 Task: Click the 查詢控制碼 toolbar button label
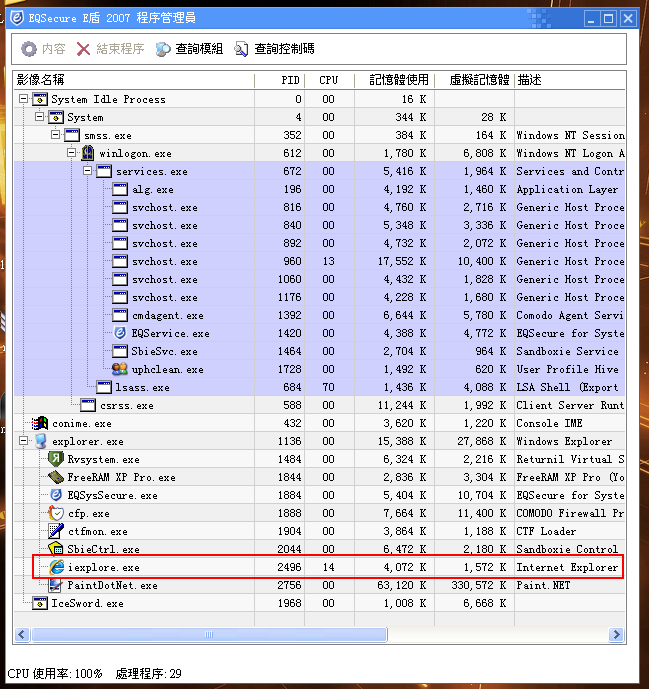(284, 49)
